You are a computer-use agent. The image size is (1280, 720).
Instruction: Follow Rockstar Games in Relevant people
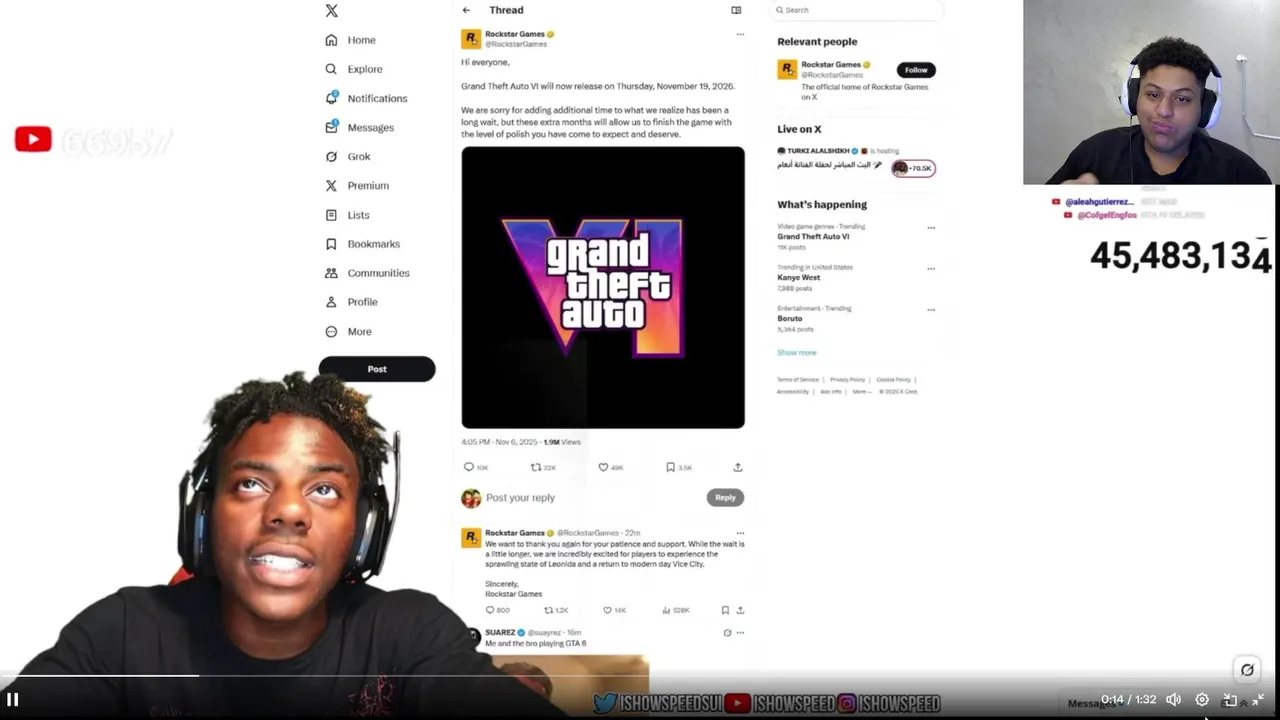[x=916, y=70]
